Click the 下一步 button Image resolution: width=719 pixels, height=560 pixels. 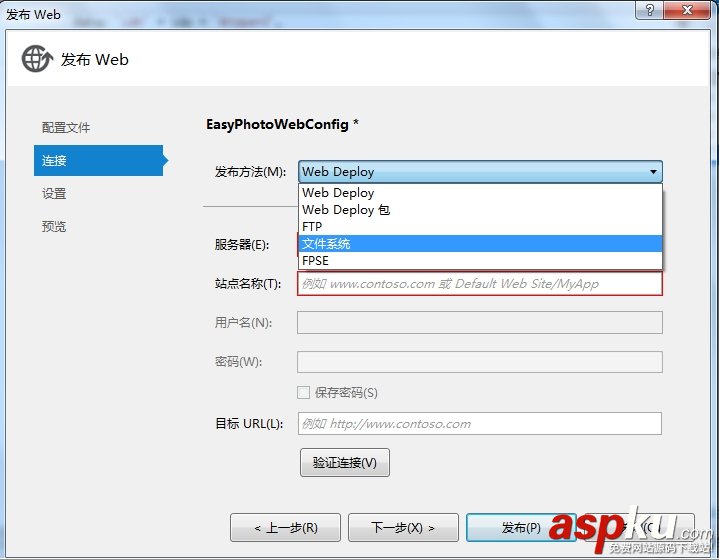click(403, 527)
